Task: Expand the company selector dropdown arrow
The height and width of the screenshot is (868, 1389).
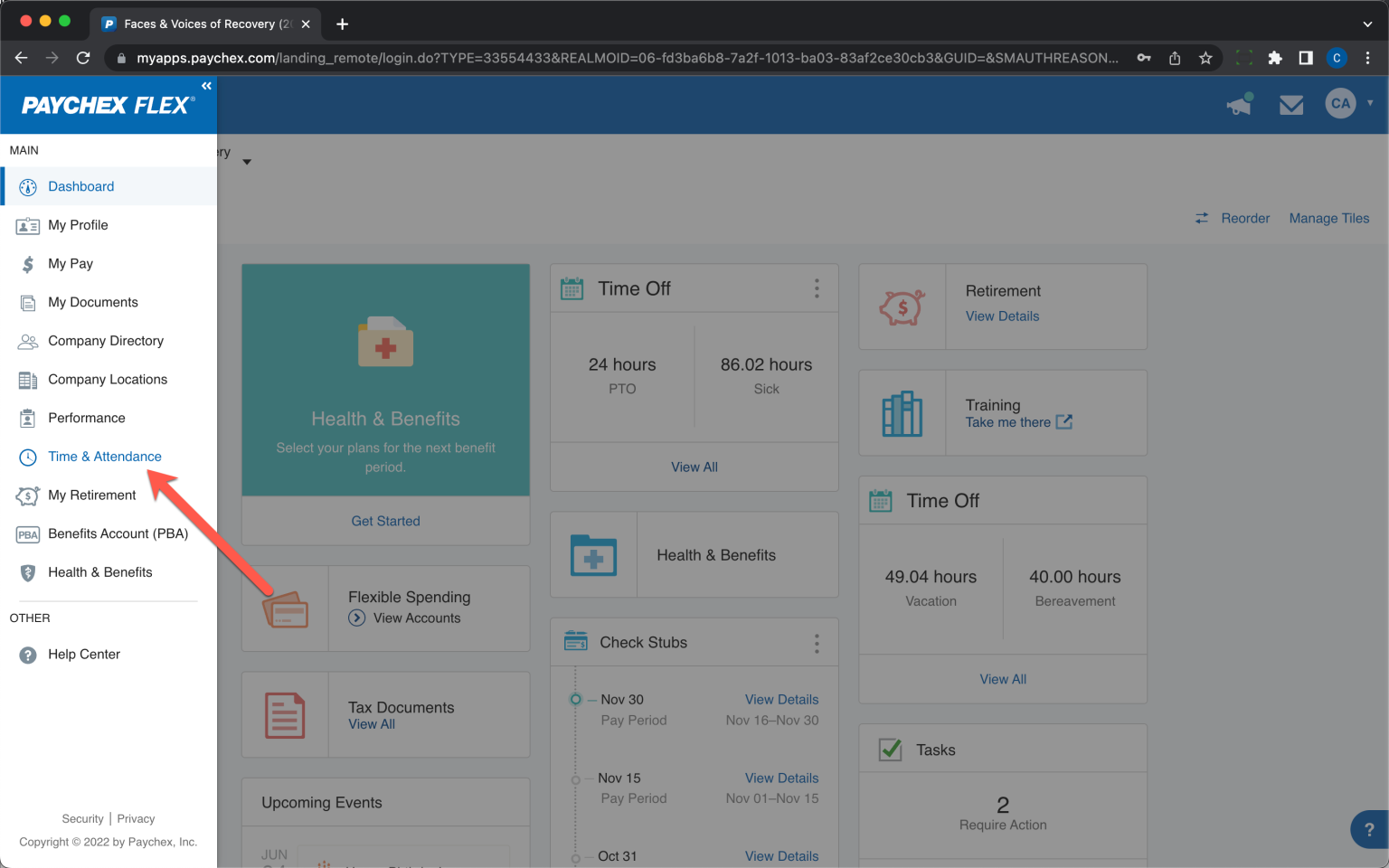Action: tap(247, 162)
